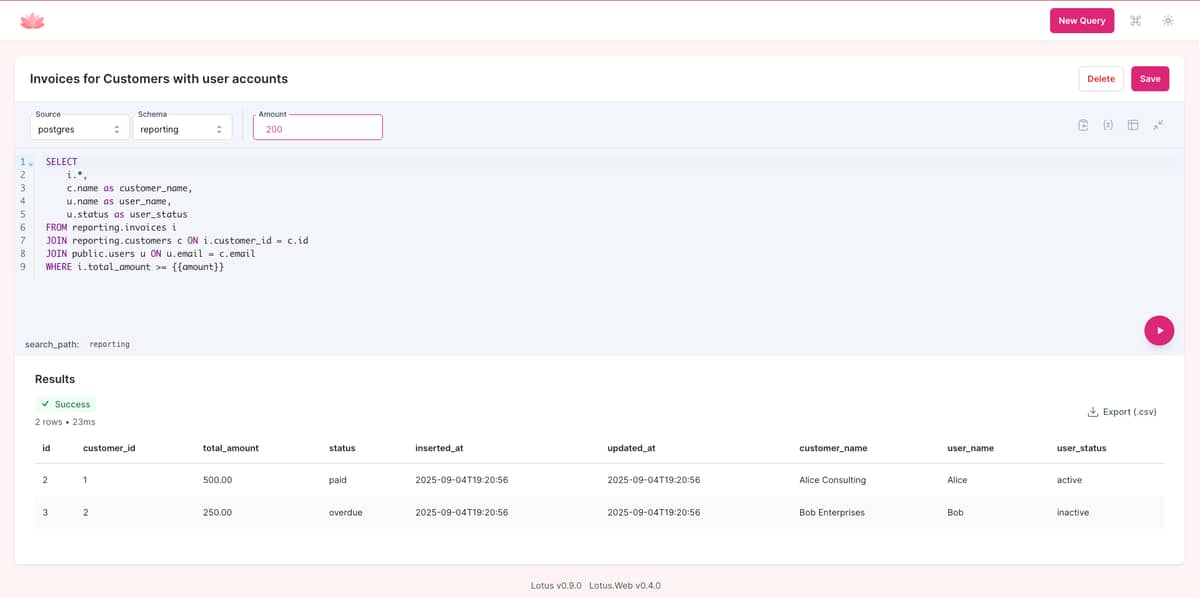Open the command palette icon
This screenshot has height=598, width=1200.
(1135, 21)
